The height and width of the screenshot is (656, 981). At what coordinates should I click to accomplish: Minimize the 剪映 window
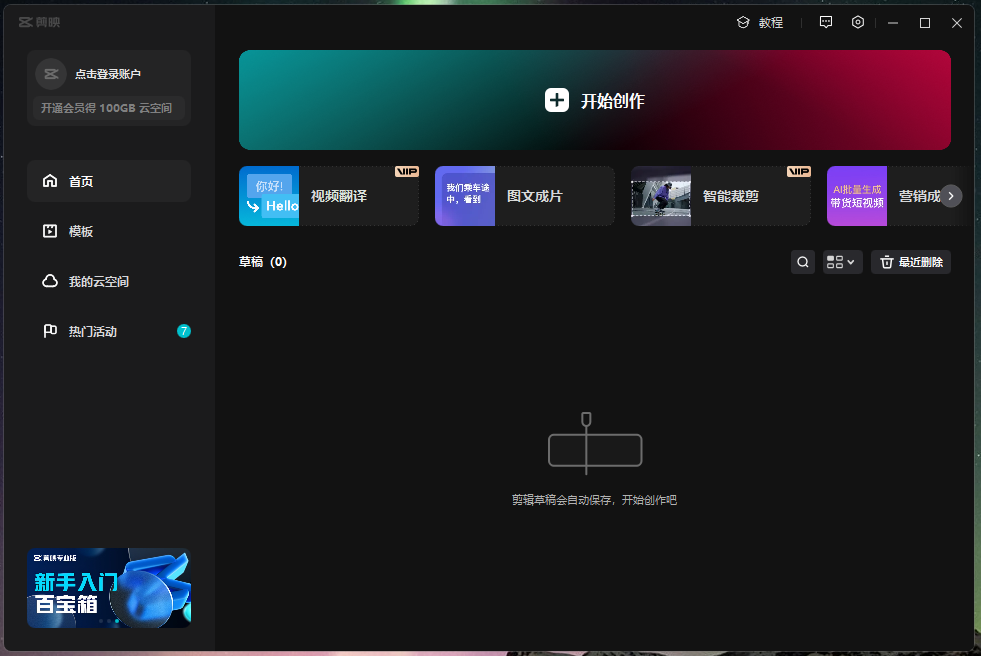(893, 23)
